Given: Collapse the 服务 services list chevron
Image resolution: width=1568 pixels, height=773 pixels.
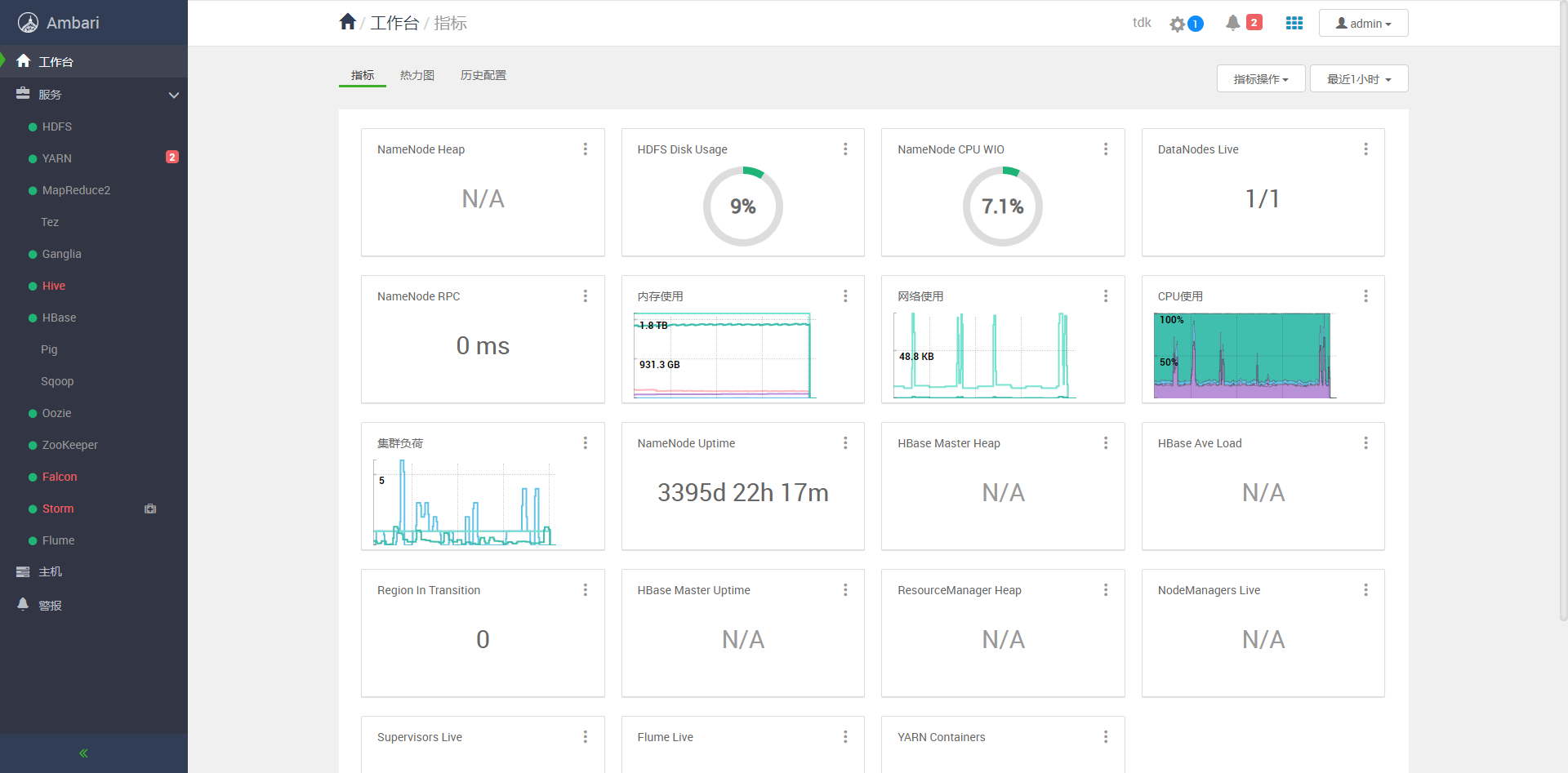Looking at the screenshot, I should click(174, 95).
